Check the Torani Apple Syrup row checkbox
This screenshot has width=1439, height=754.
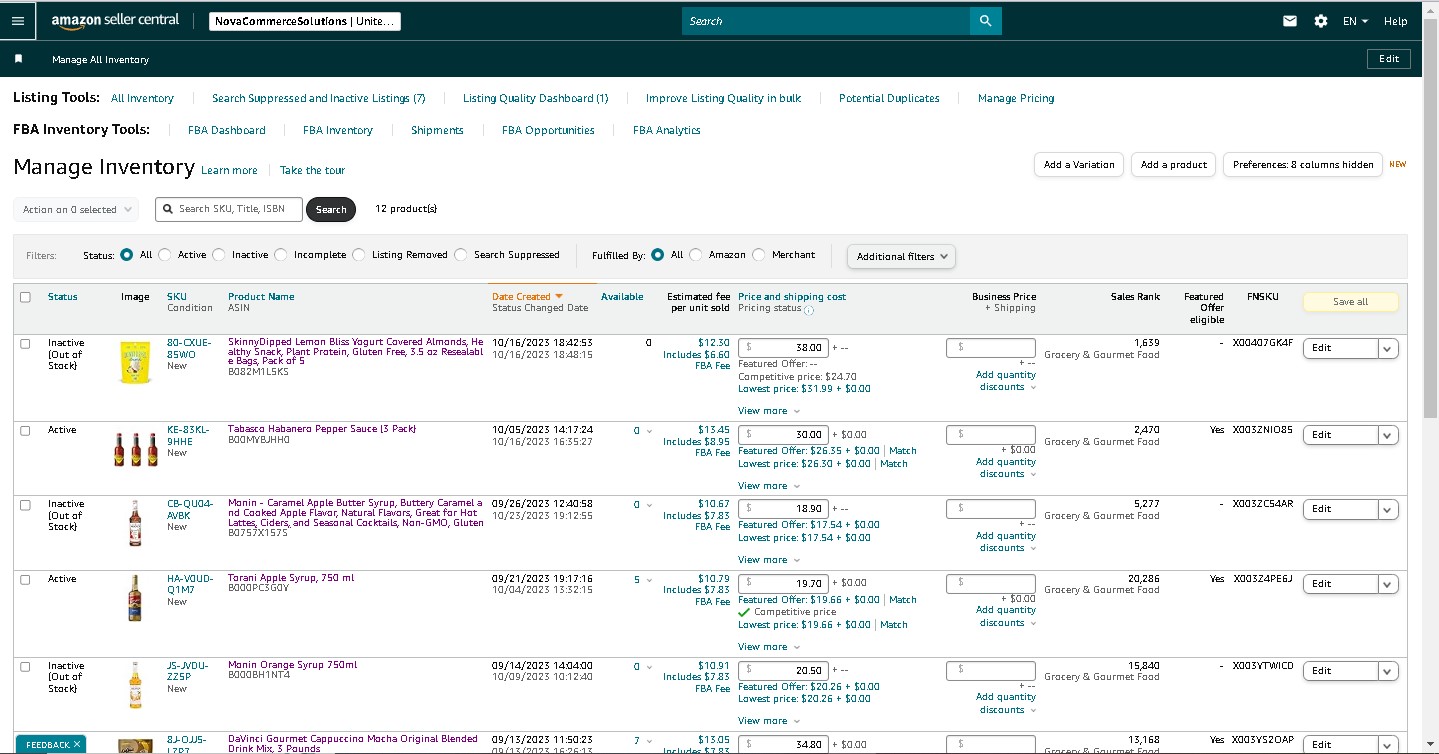pos(25,579)
